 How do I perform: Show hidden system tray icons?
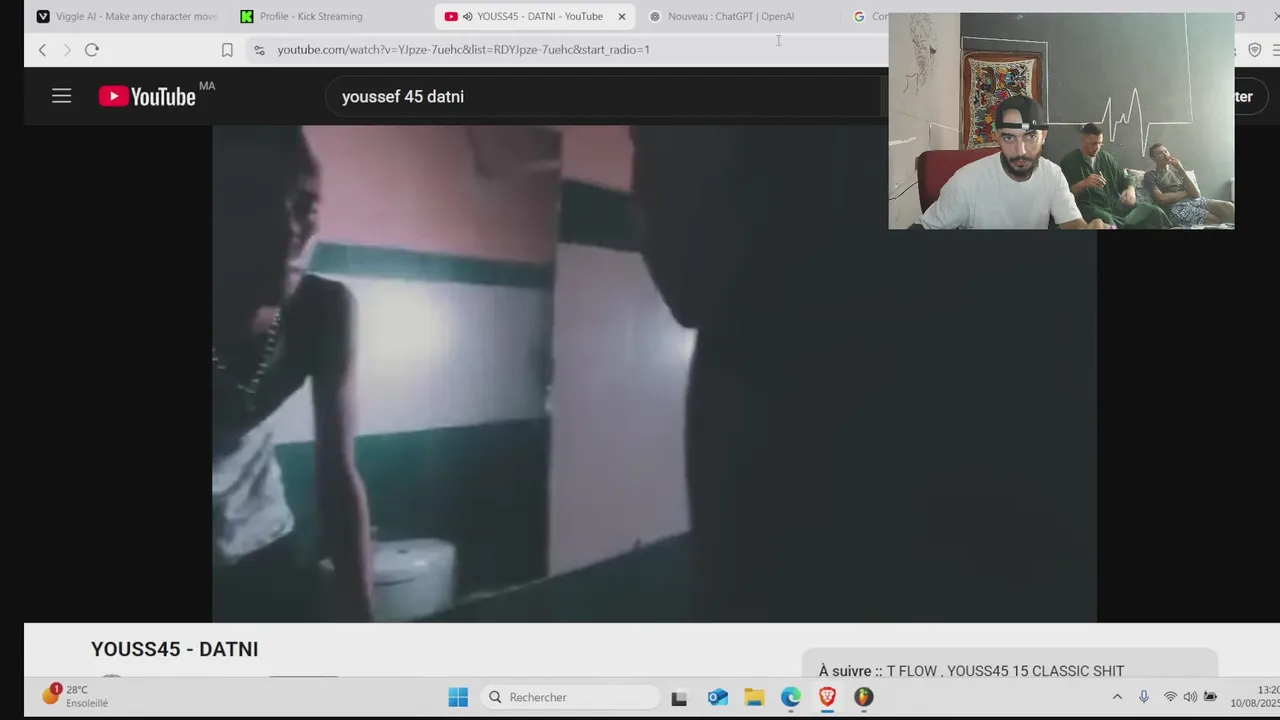point(1117,697)
